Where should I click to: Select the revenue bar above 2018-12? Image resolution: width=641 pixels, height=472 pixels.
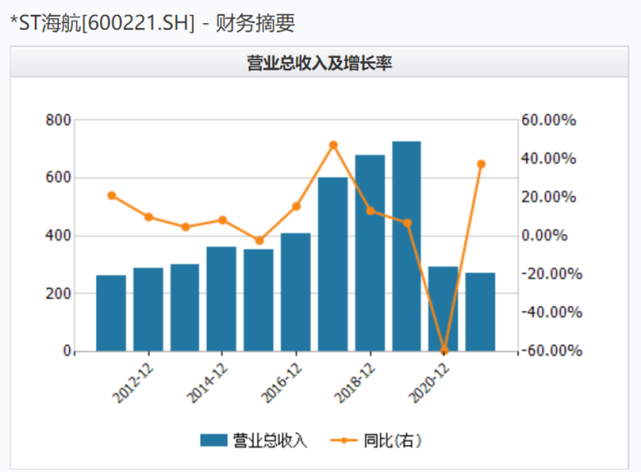[370, 253]
